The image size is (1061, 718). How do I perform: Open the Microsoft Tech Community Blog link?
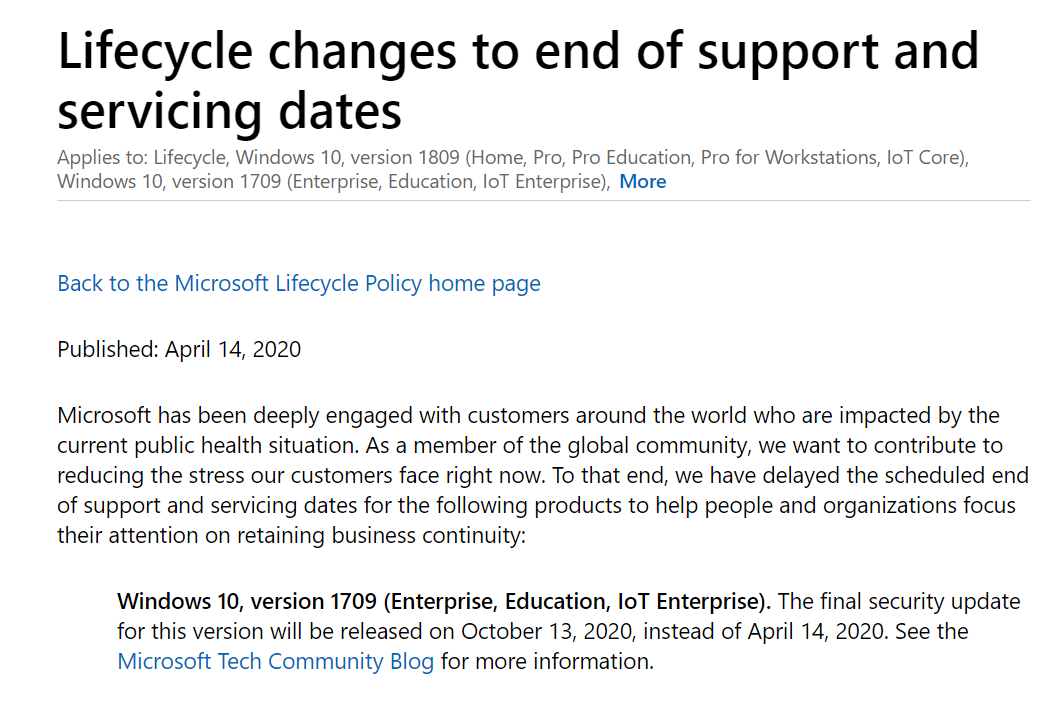(x=275, y=661)
